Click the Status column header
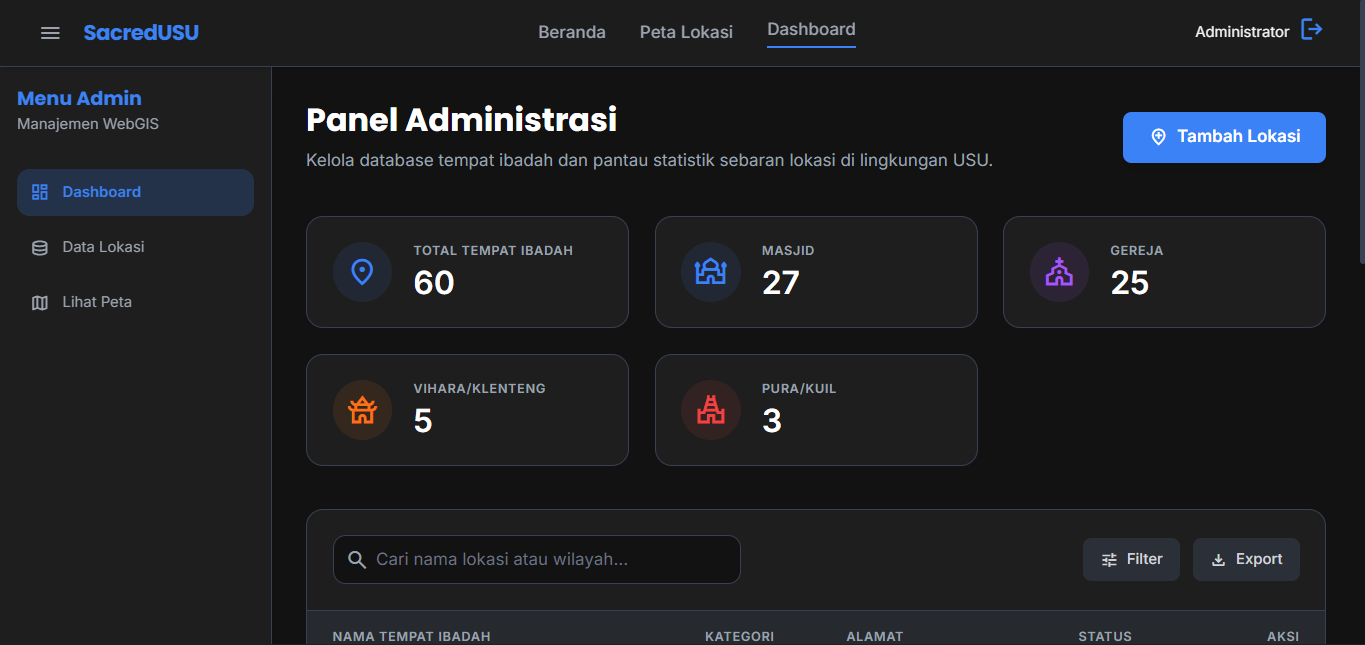 (1105, 636)
